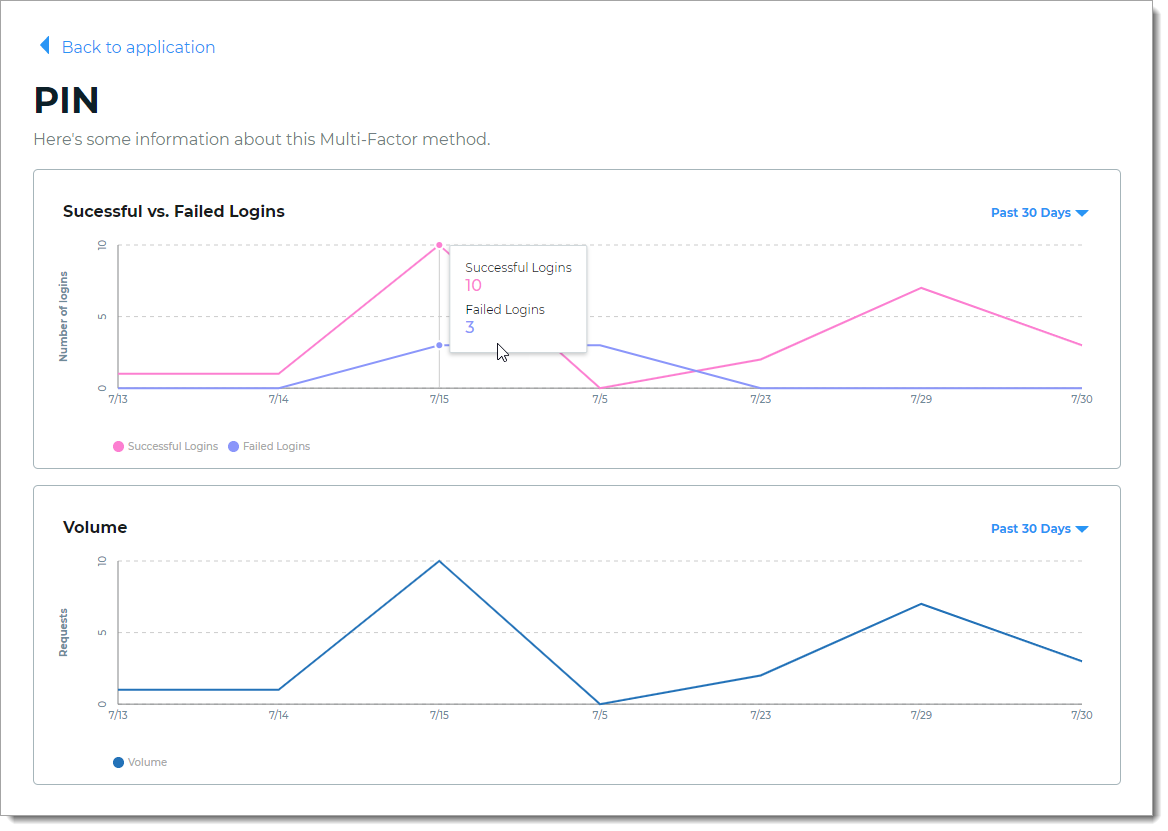Open Past 30 Days dropdown in logins chart
Image resolution: width=1168 pixels, height=831 pixels.
[1038, 213]
